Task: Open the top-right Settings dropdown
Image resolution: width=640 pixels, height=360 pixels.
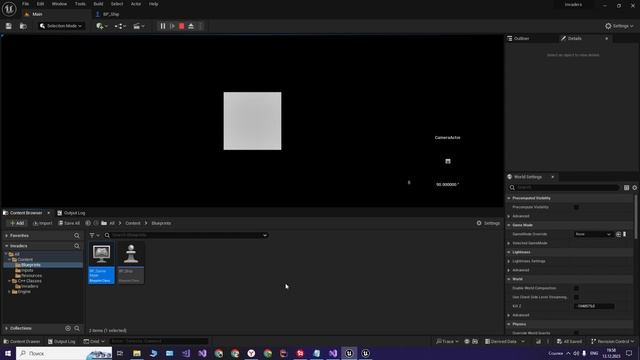Action: [x=619, y=26]
